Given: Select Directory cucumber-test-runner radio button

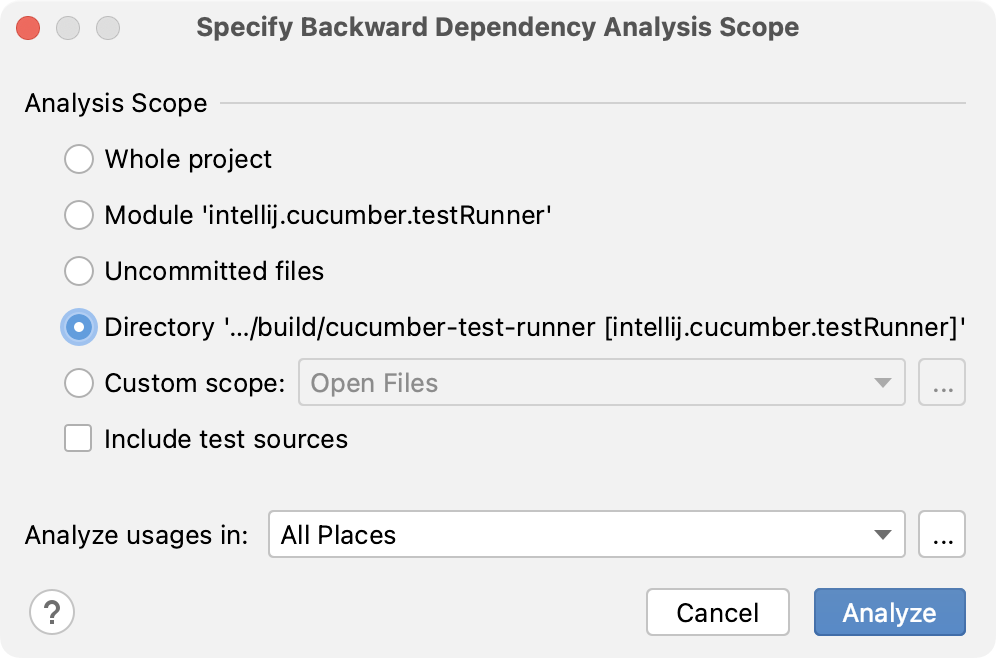Looking at the screenshot, I should click(x=79, y=327).
